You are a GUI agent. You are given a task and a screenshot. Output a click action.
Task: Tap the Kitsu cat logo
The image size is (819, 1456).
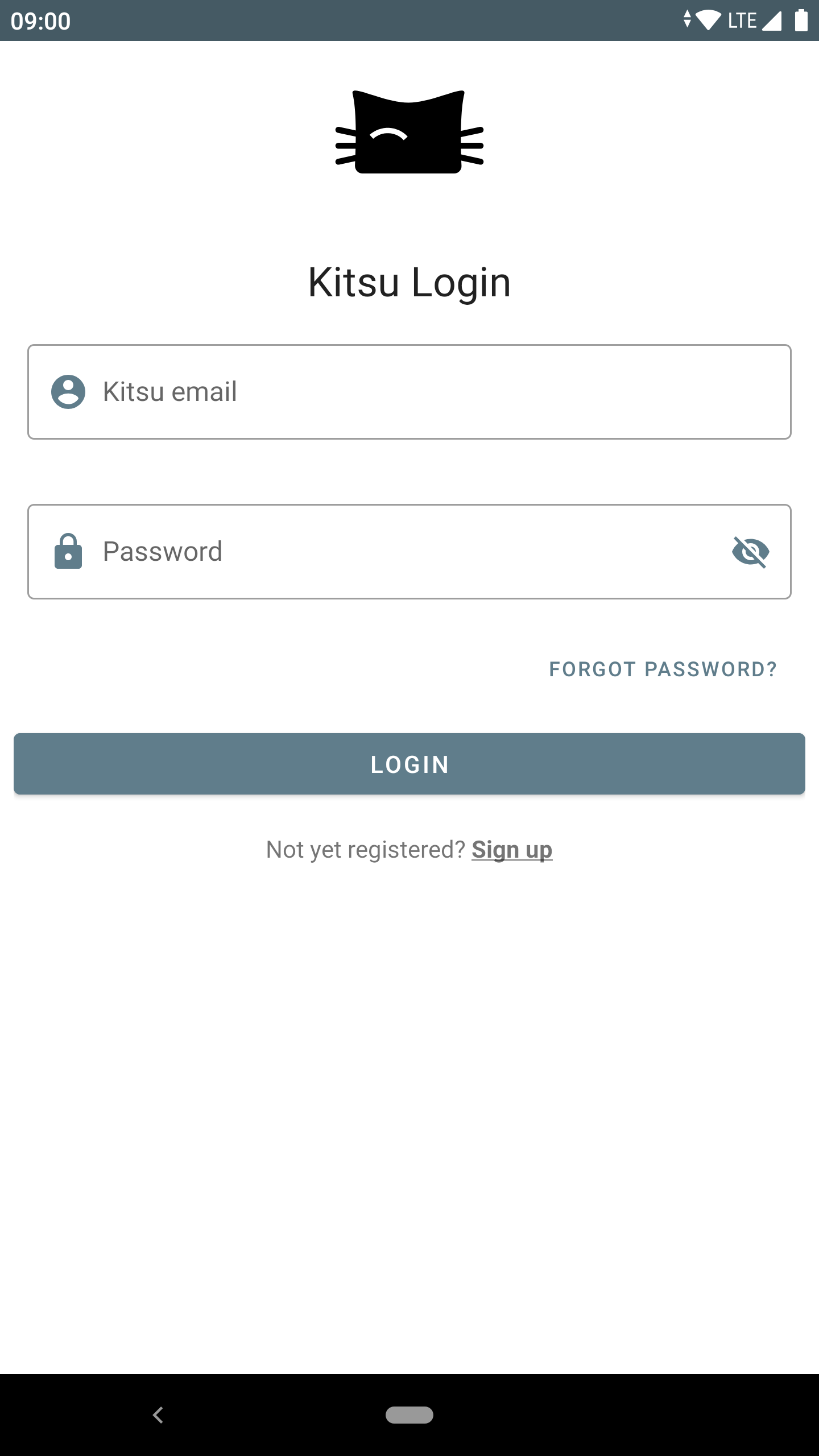click(409, 132)
